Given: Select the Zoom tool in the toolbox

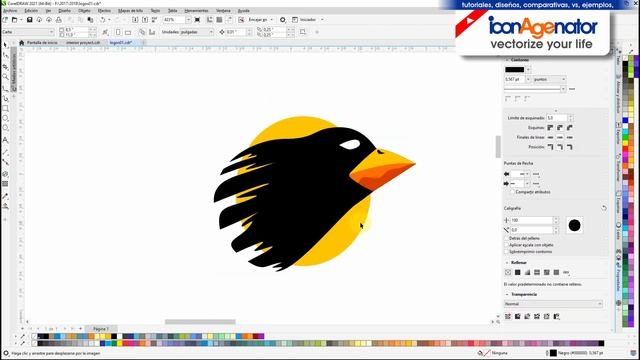Looking at the screenshot, I should pyautogui.click(x=5, y=76).
